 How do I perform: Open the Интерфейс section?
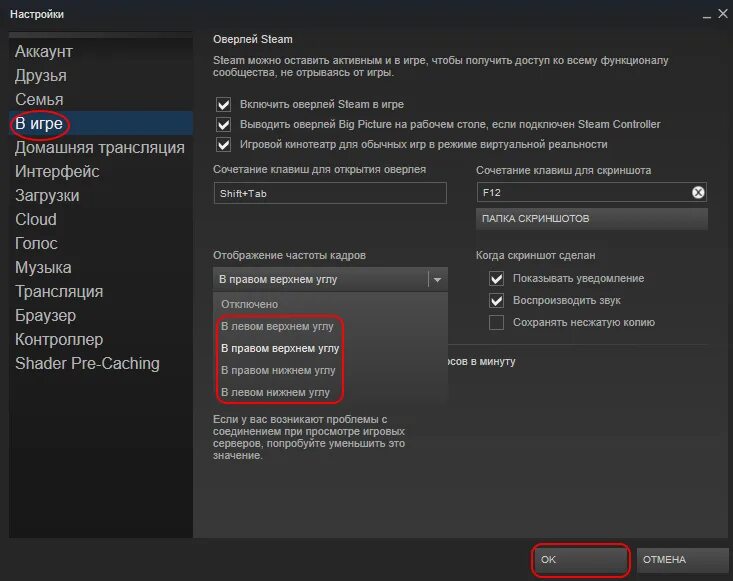[101, 172]
